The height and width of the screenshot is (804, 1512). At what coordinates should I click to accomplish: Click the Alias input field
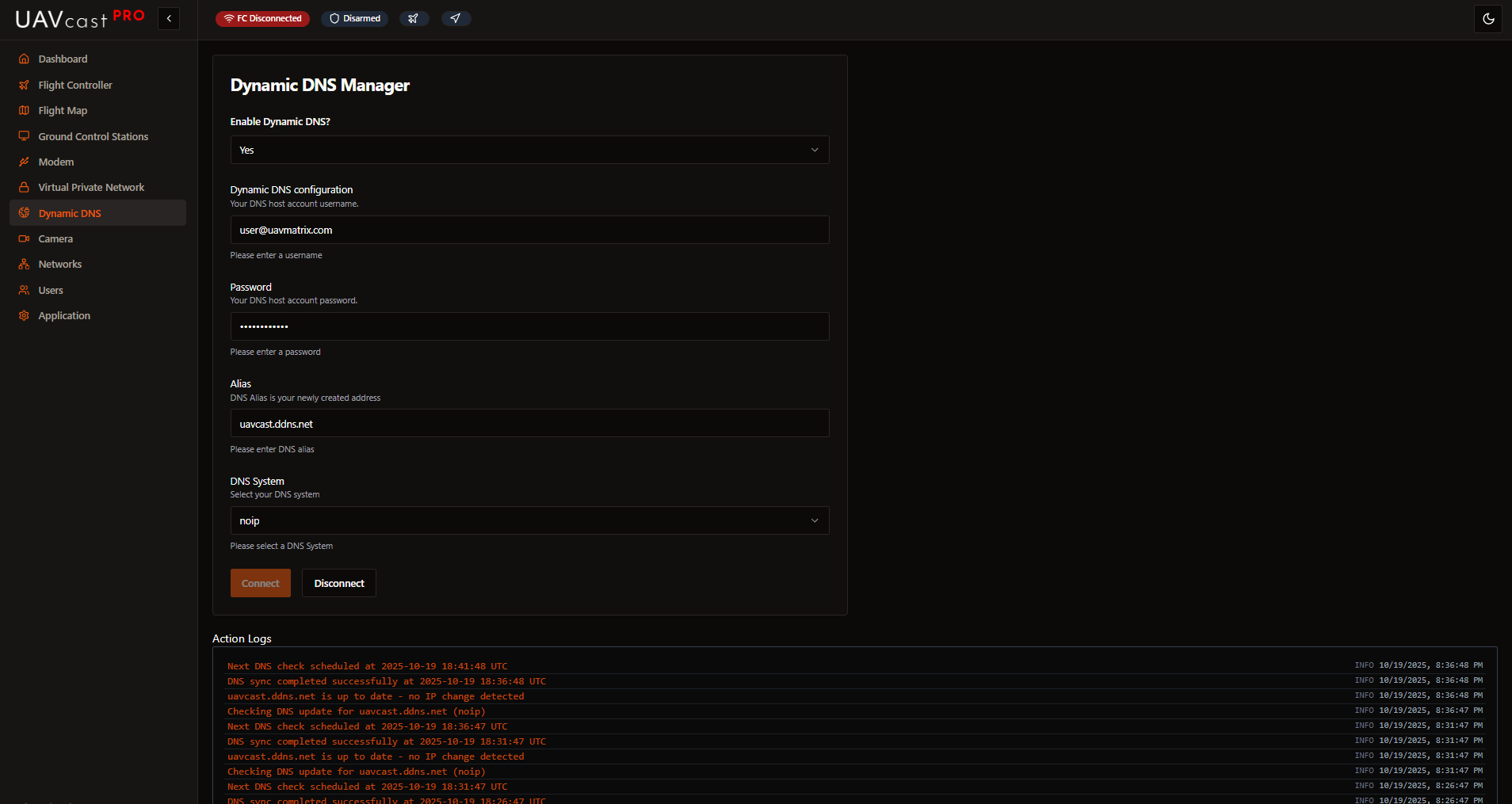[529, 424]
